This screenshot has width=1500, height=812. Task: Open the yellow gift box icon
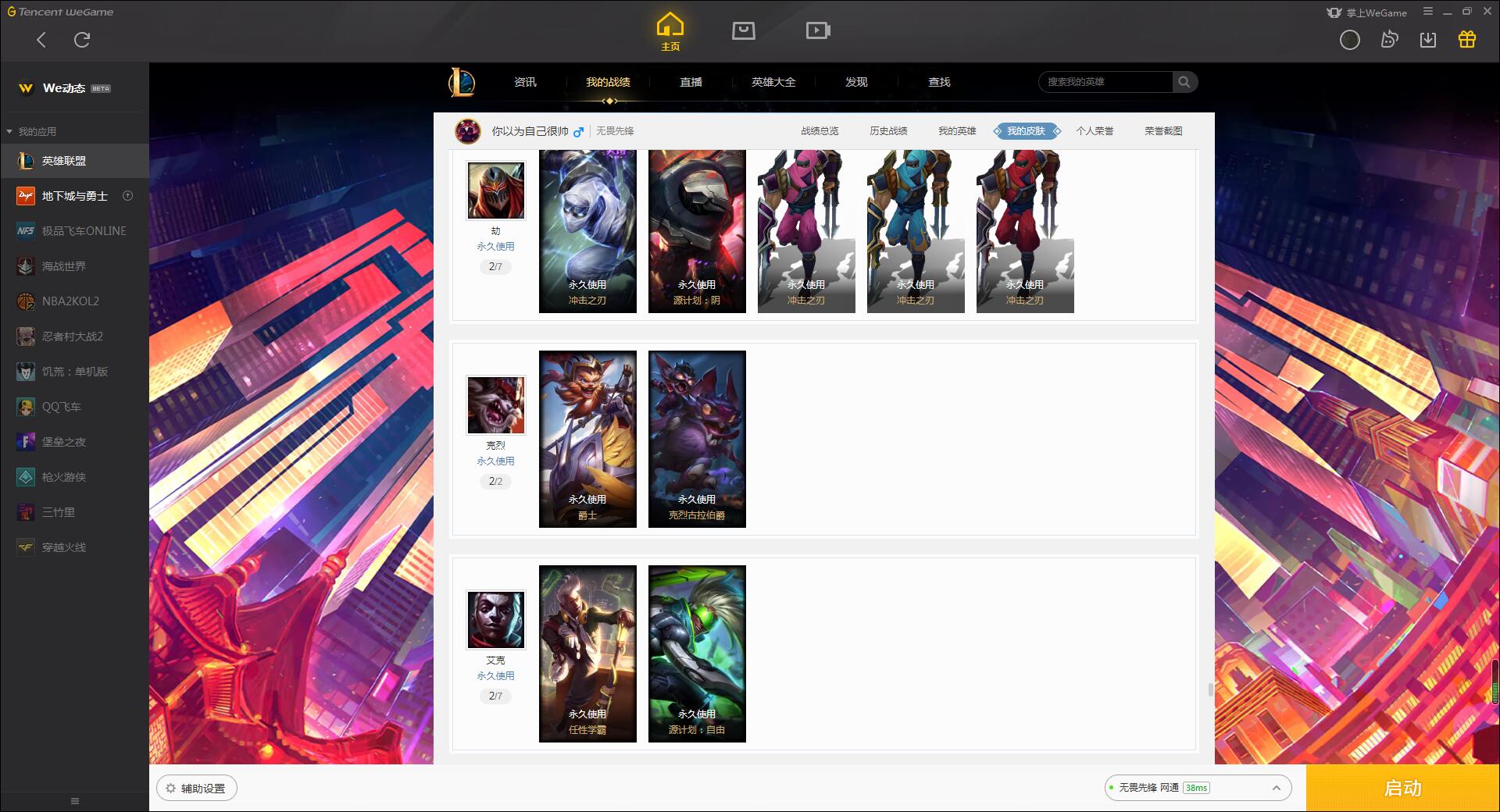(x=1467, y=40)
